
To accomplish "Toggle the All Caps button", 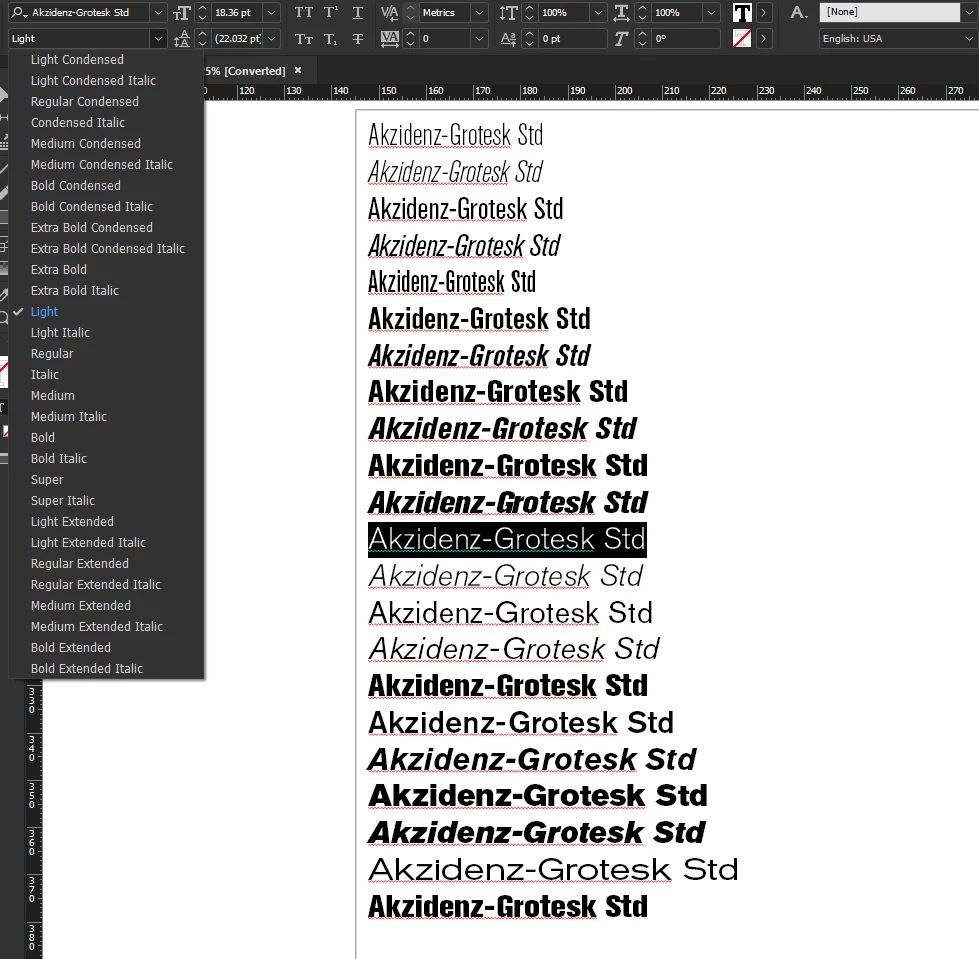I will tap(303, 12).
